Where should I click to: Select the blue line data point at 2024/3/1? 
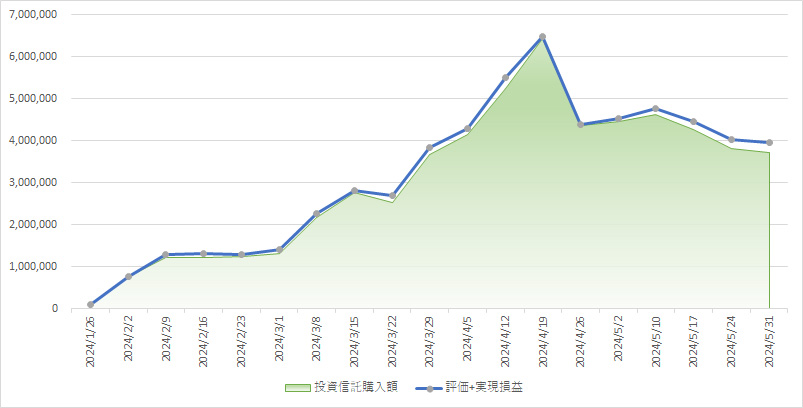279,249
